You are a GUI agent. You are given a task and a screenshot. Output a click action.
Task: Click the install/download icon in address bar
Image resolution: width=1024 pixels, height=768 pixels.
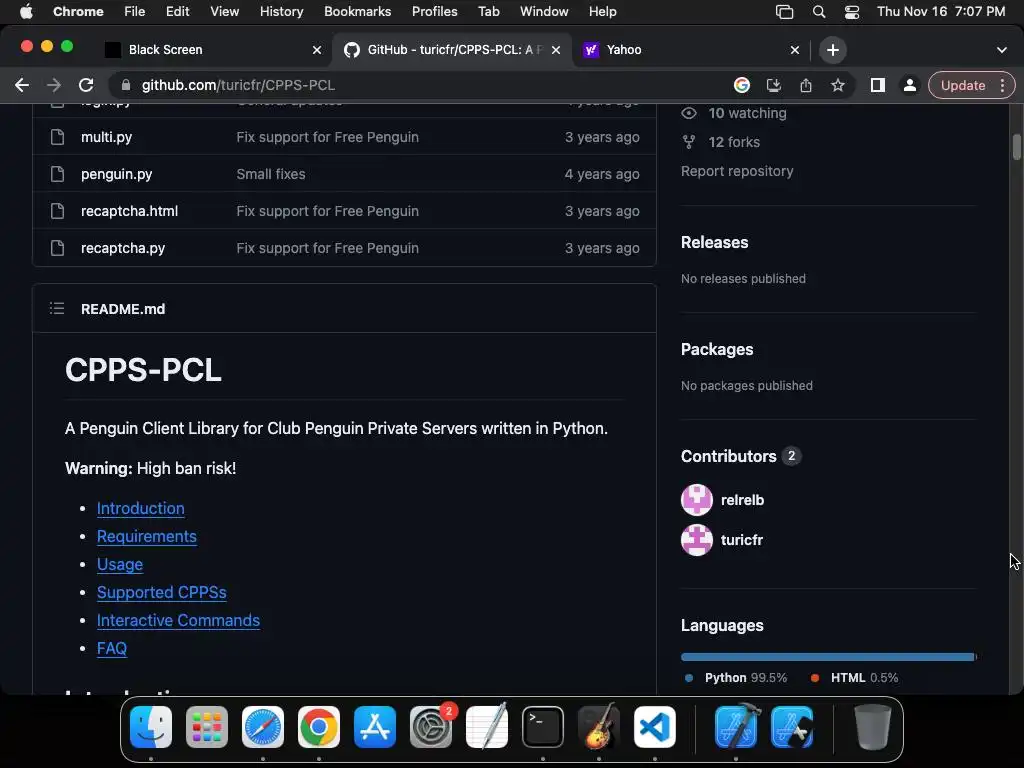[x=774, y=85]
